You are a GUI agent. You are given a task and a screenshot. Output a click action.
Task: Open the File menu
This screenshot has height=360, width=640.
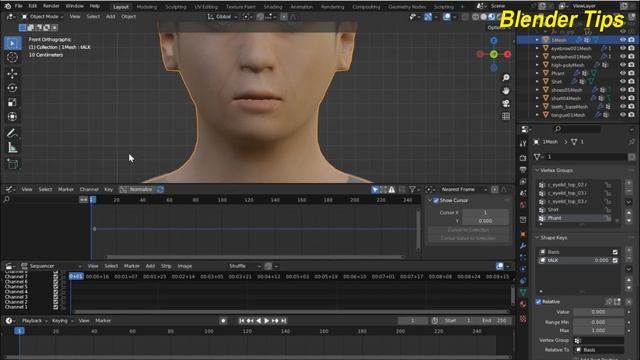point(19,6)
